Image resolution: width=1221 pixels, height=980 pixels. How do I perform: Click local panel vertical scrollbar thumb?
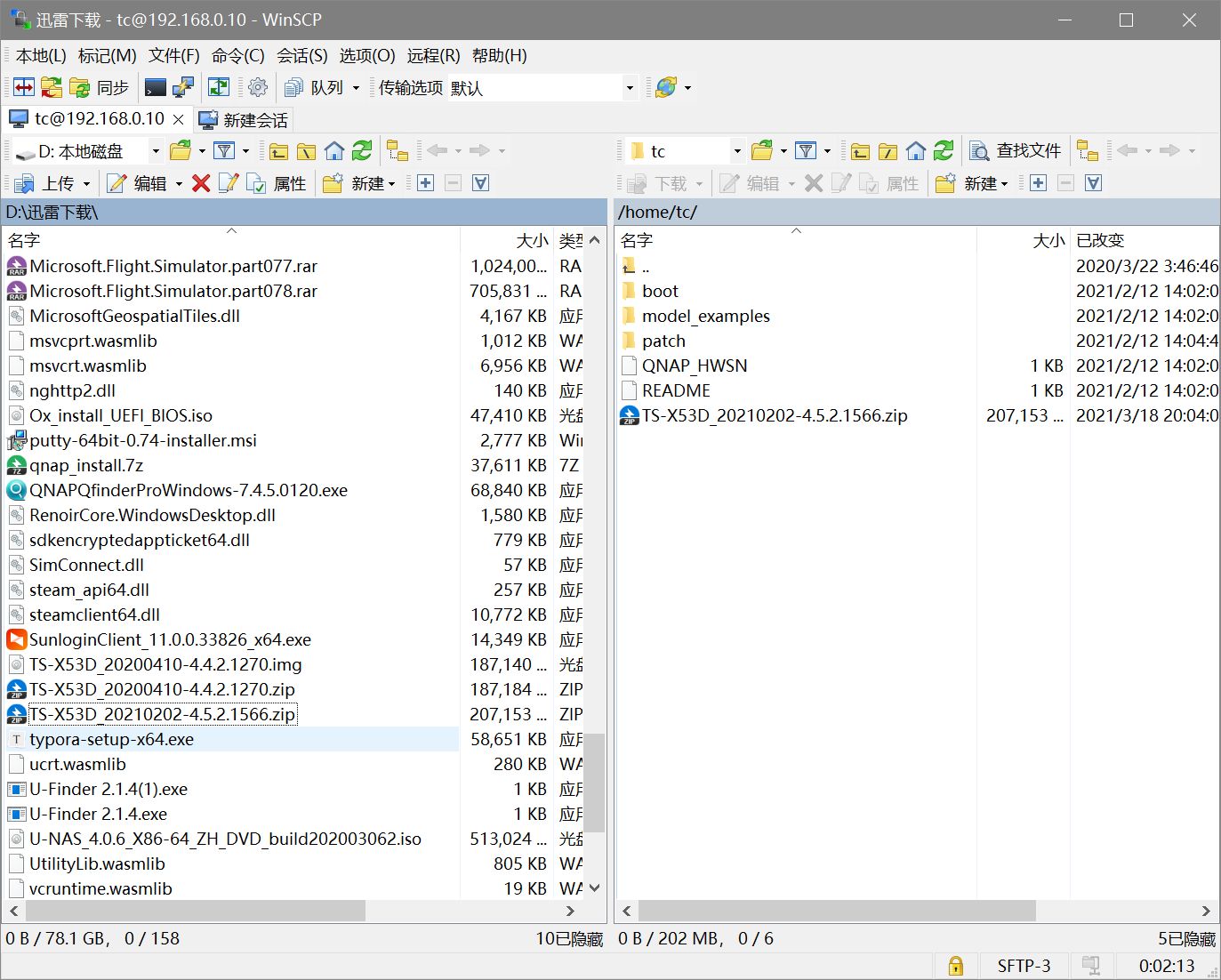pos(594,783)
